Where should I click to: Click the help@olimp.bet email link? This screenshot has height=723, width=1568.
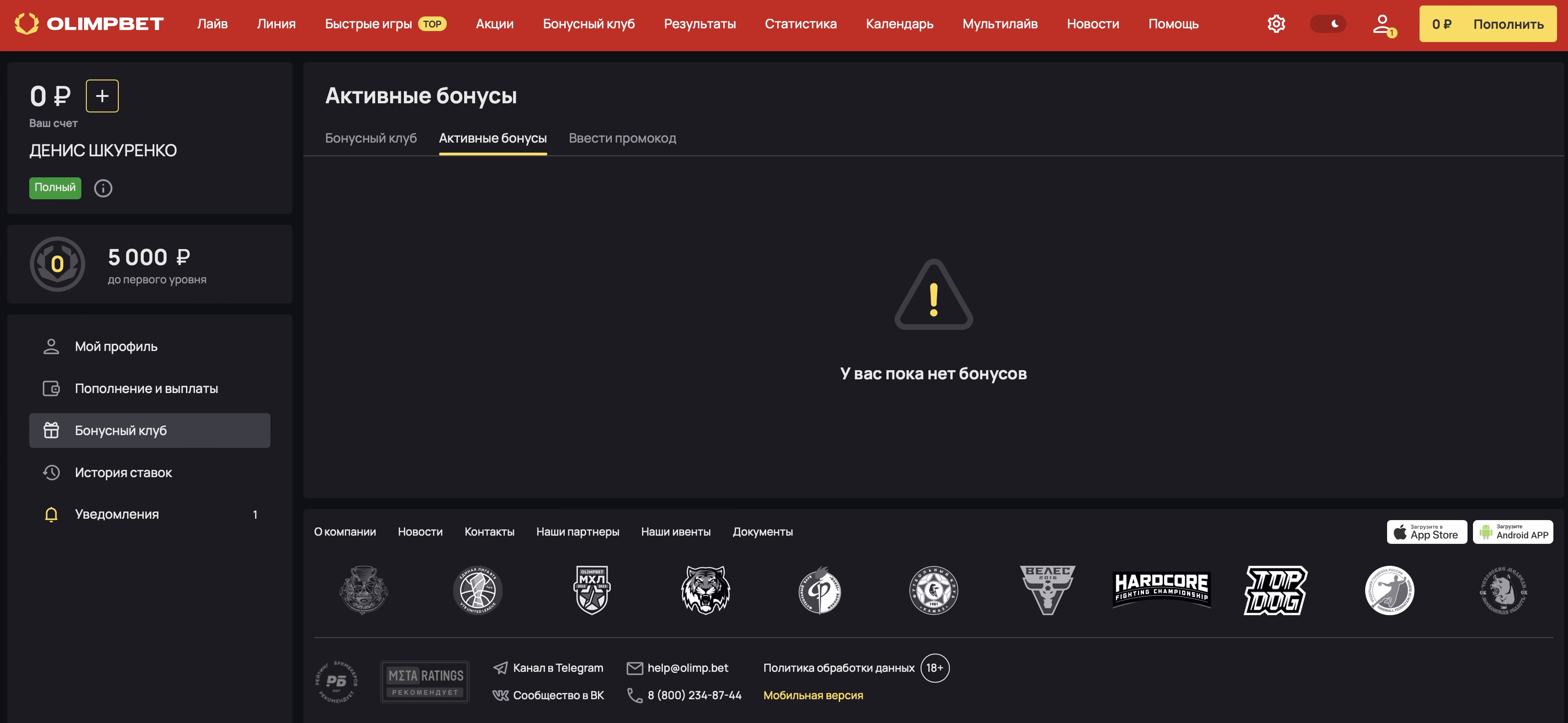click(x=678, y=668)
